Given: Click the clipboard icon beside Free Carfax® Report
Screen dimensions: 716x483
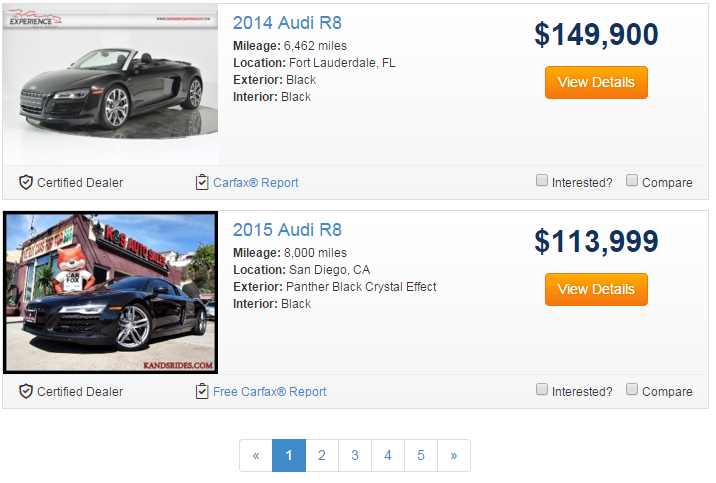Looking at the screenshot, I should [x=202, y=391].
